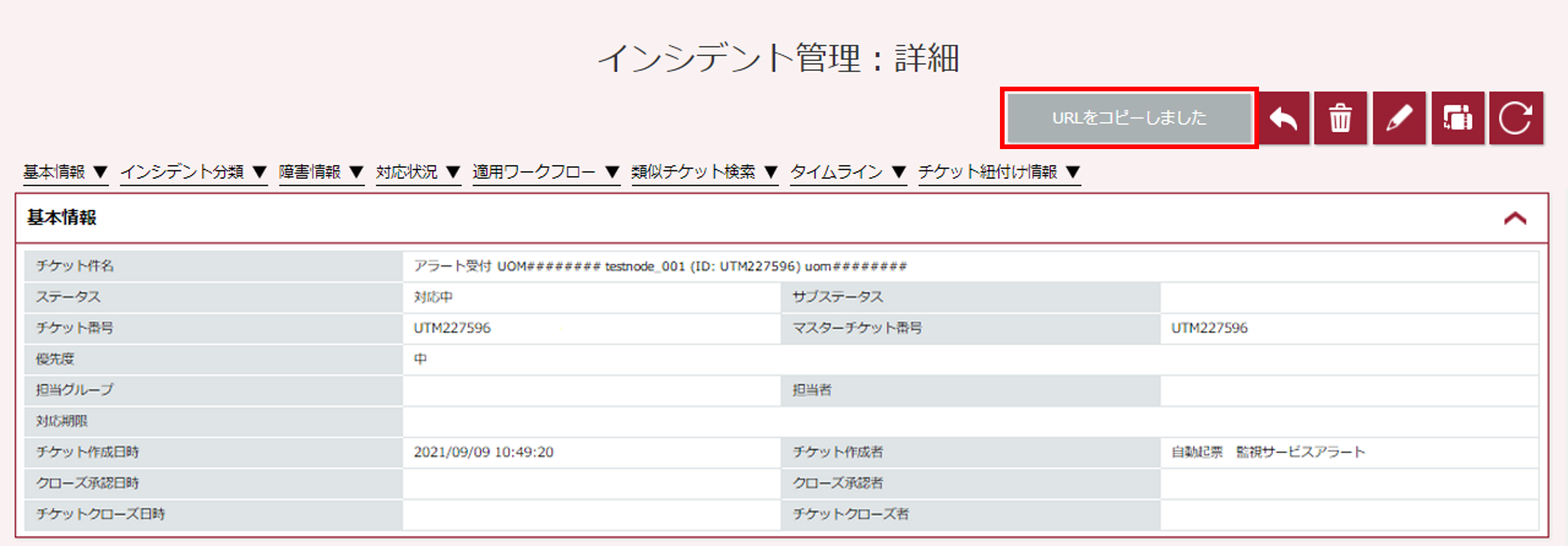Viewport: 1568px width, 546px height.
Task: Click the チケット作成日時 label cell
Action: (213, 452)
